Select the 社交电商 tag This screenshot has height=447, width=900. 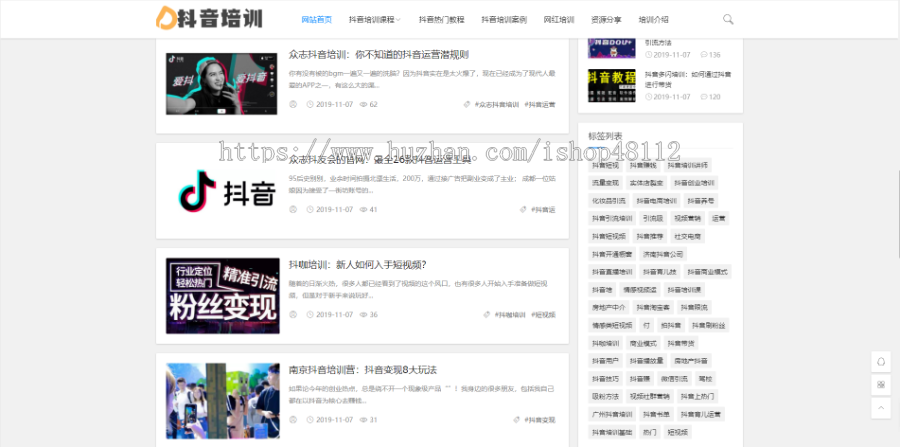687,236
